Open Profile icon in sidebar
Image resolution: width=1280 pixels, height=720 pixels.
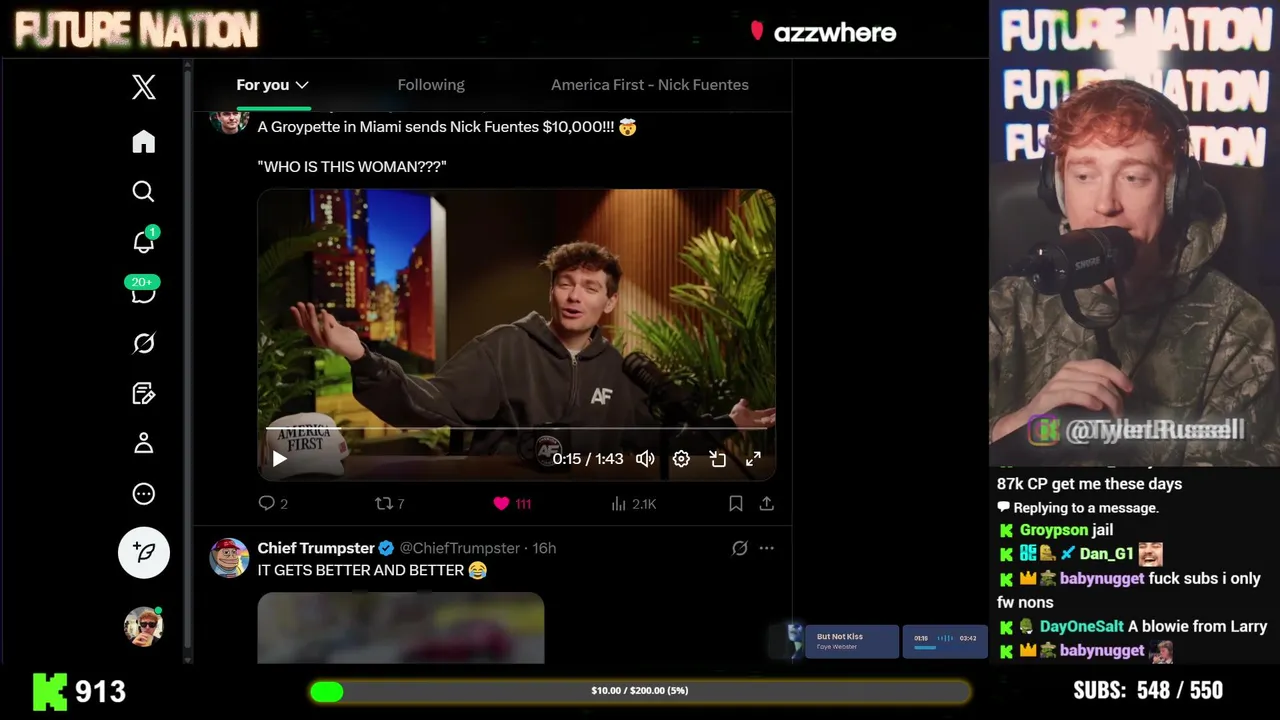[143, 443]
